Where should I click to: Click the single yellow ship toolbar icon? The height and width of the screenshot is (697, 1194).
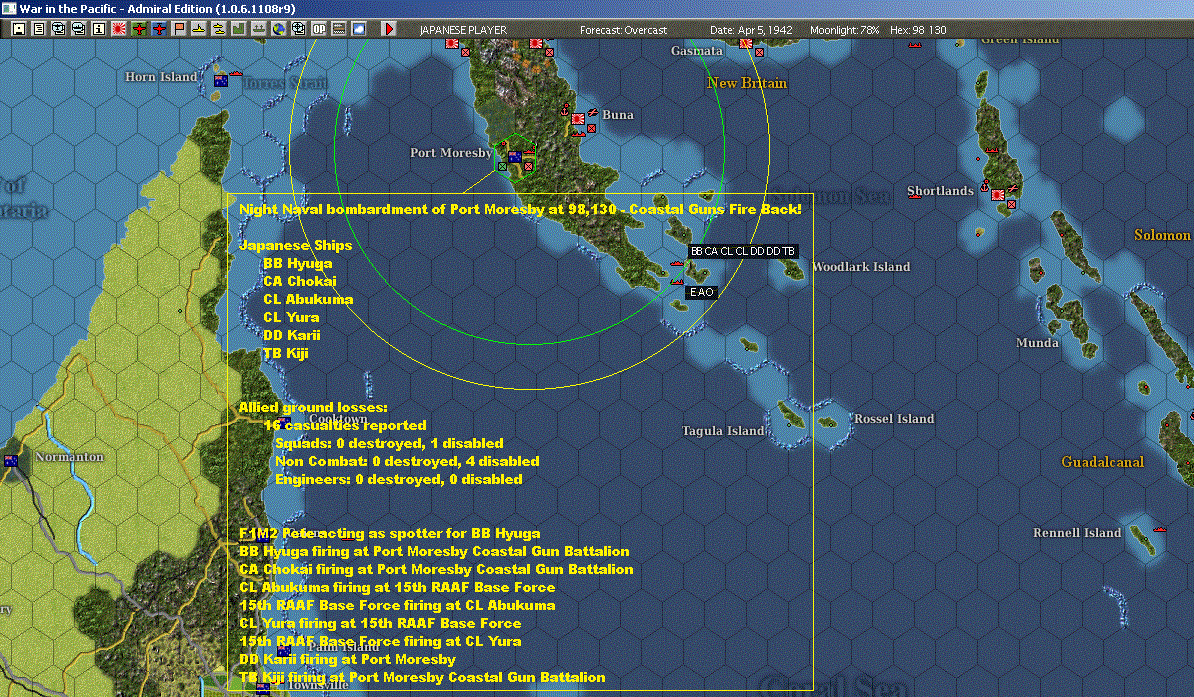tap(199, 29)
